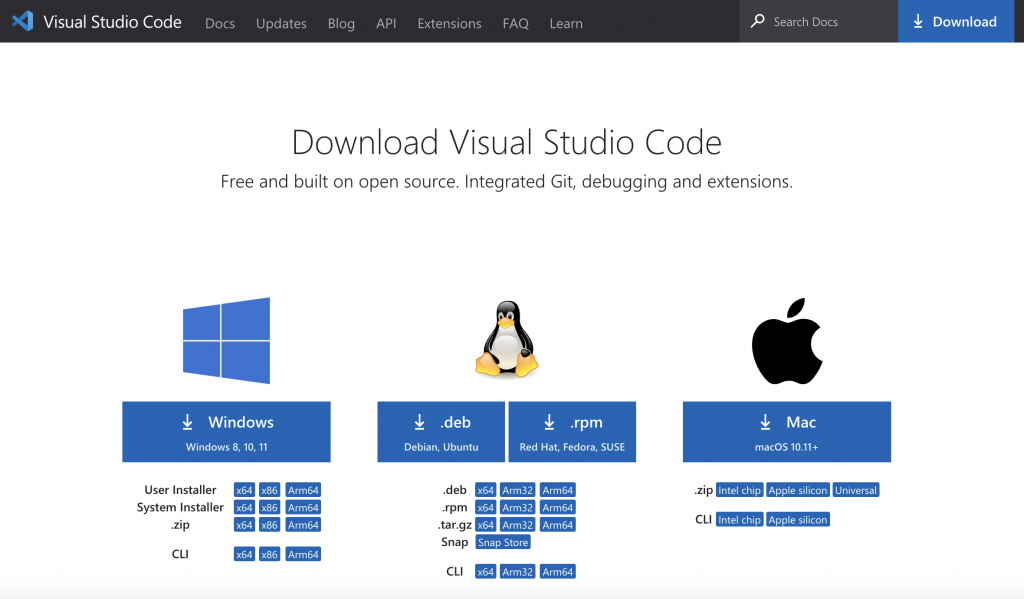The image size is (1024, 599).
Task: Select Linux .rpm x64 link
Action: click(485, 508)
